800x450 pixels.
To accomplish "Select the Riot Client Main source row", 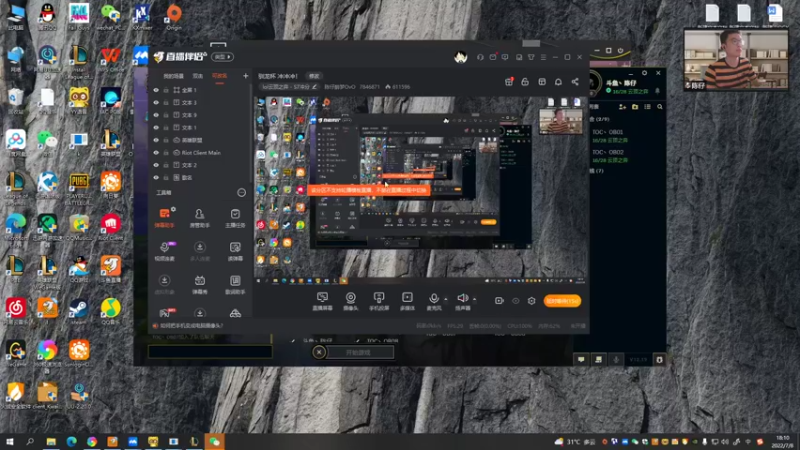I will click(201, 153).
